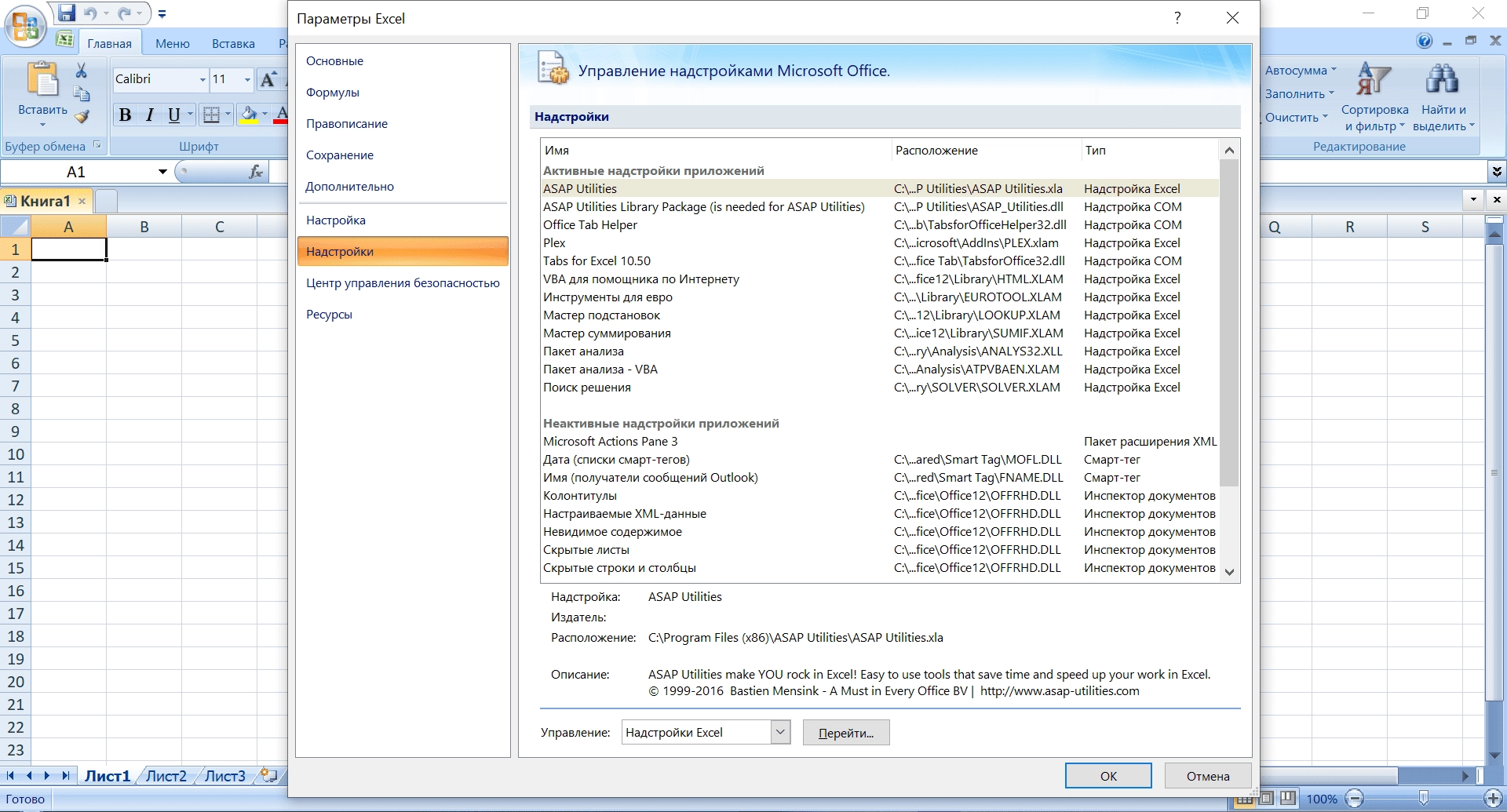Redo the last action
The image size is (1507, 812).
point(125,13)
